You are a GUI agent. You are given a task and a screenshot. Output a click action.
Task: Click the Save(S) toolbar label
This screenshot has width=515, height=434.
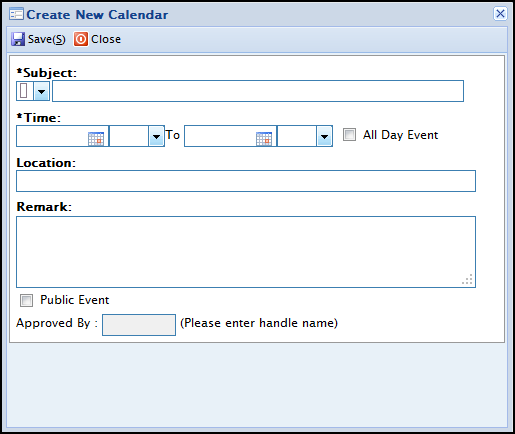[x=47, y=39]
